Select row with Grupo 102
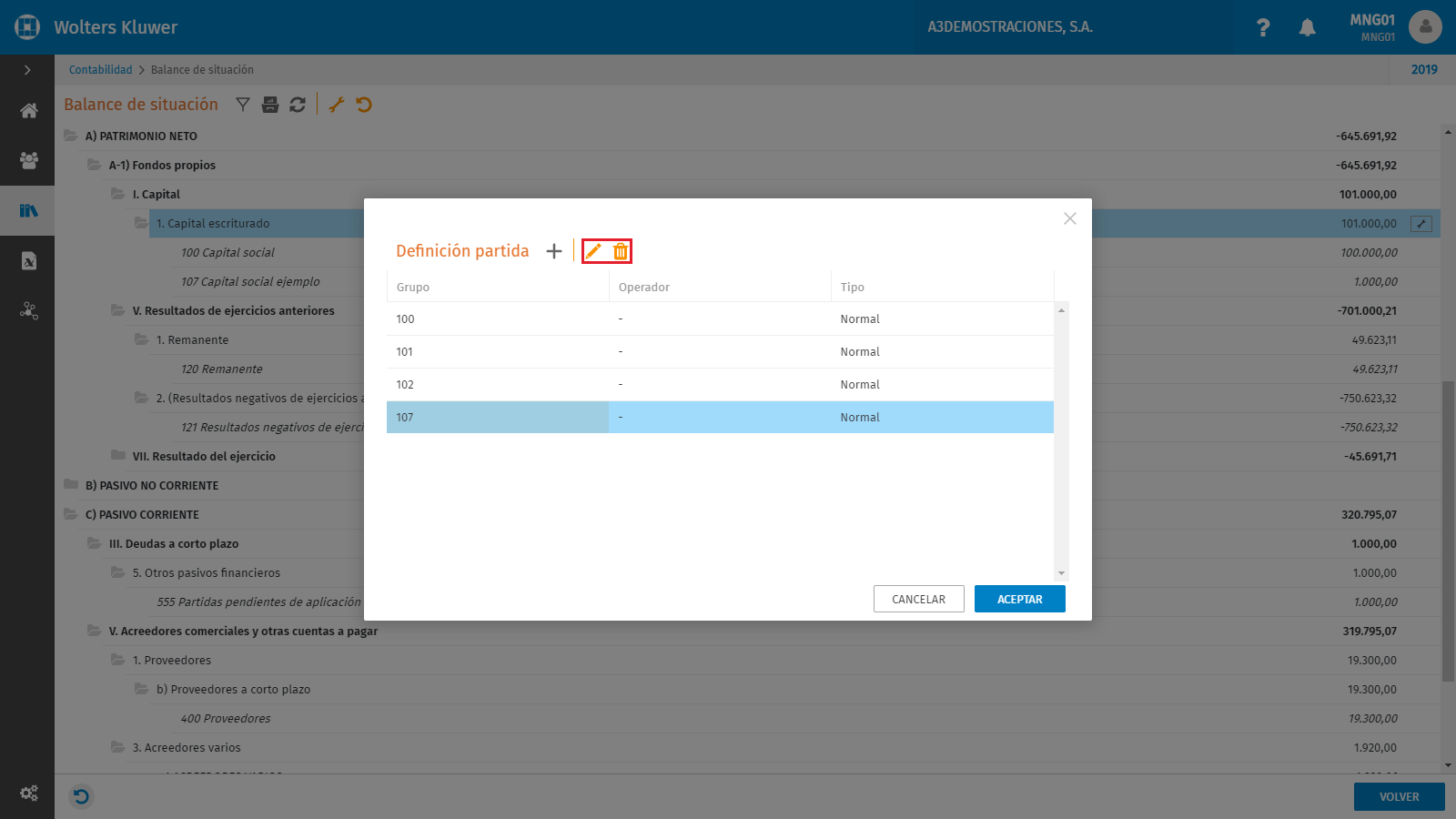Viewport: 1456px width, 819px height. point(720,385)
